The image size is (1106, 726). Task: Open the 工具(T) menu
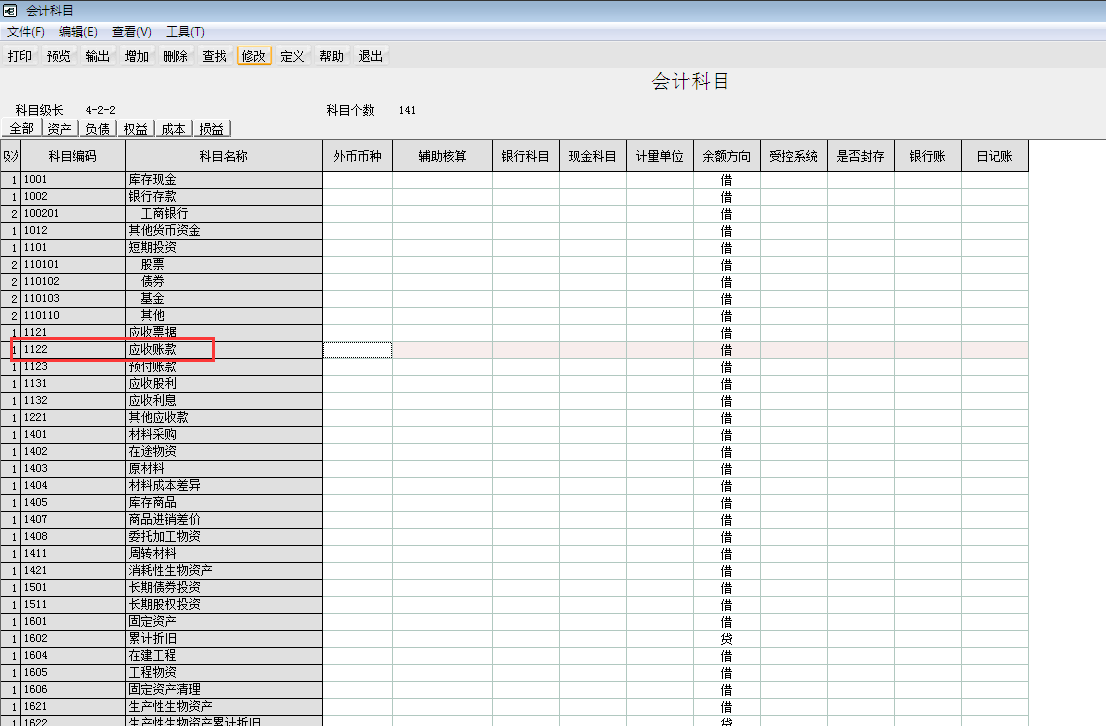coord(185,32)
